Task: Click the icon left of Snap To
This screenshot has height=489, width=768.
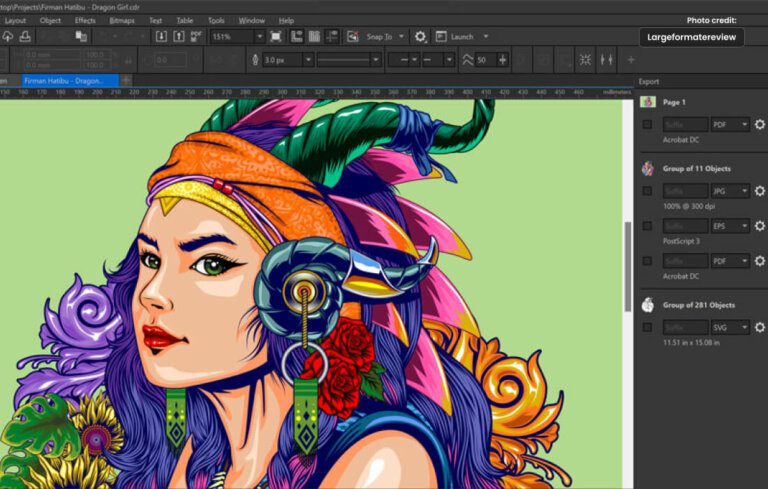Action: coord(353,36)
